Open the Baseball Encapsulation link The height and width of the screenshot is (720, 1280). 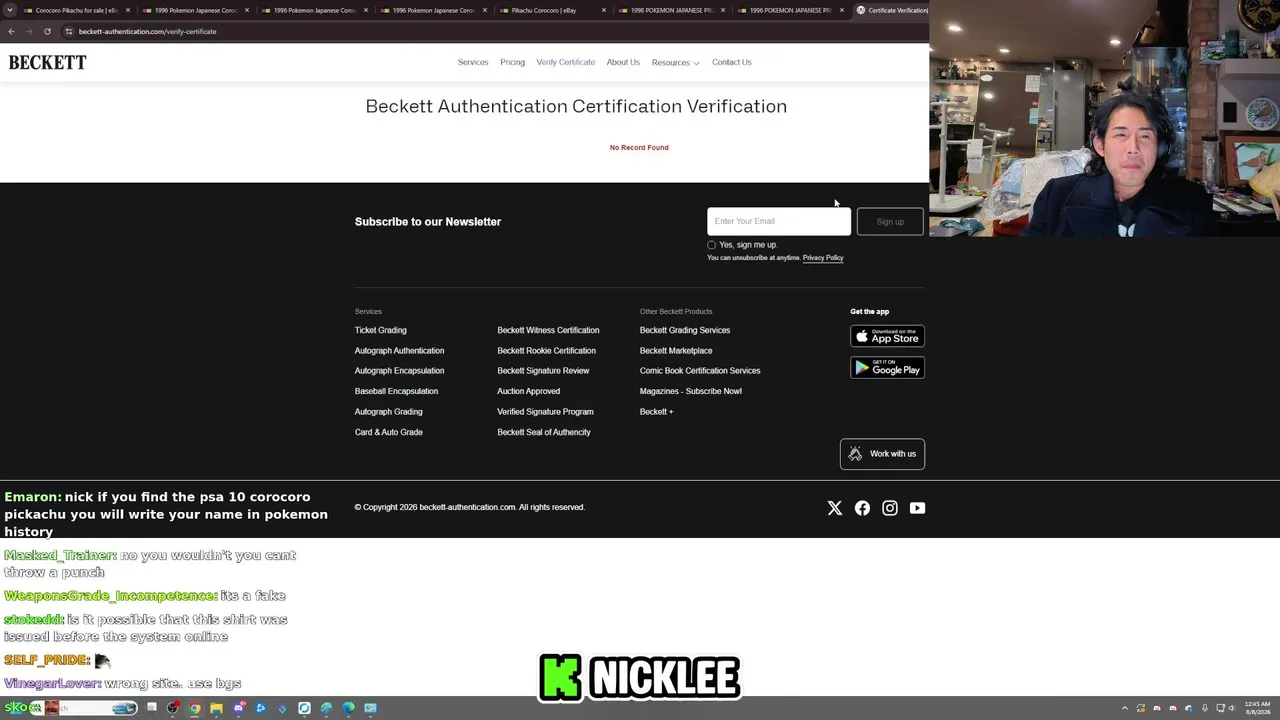[396, 391]
